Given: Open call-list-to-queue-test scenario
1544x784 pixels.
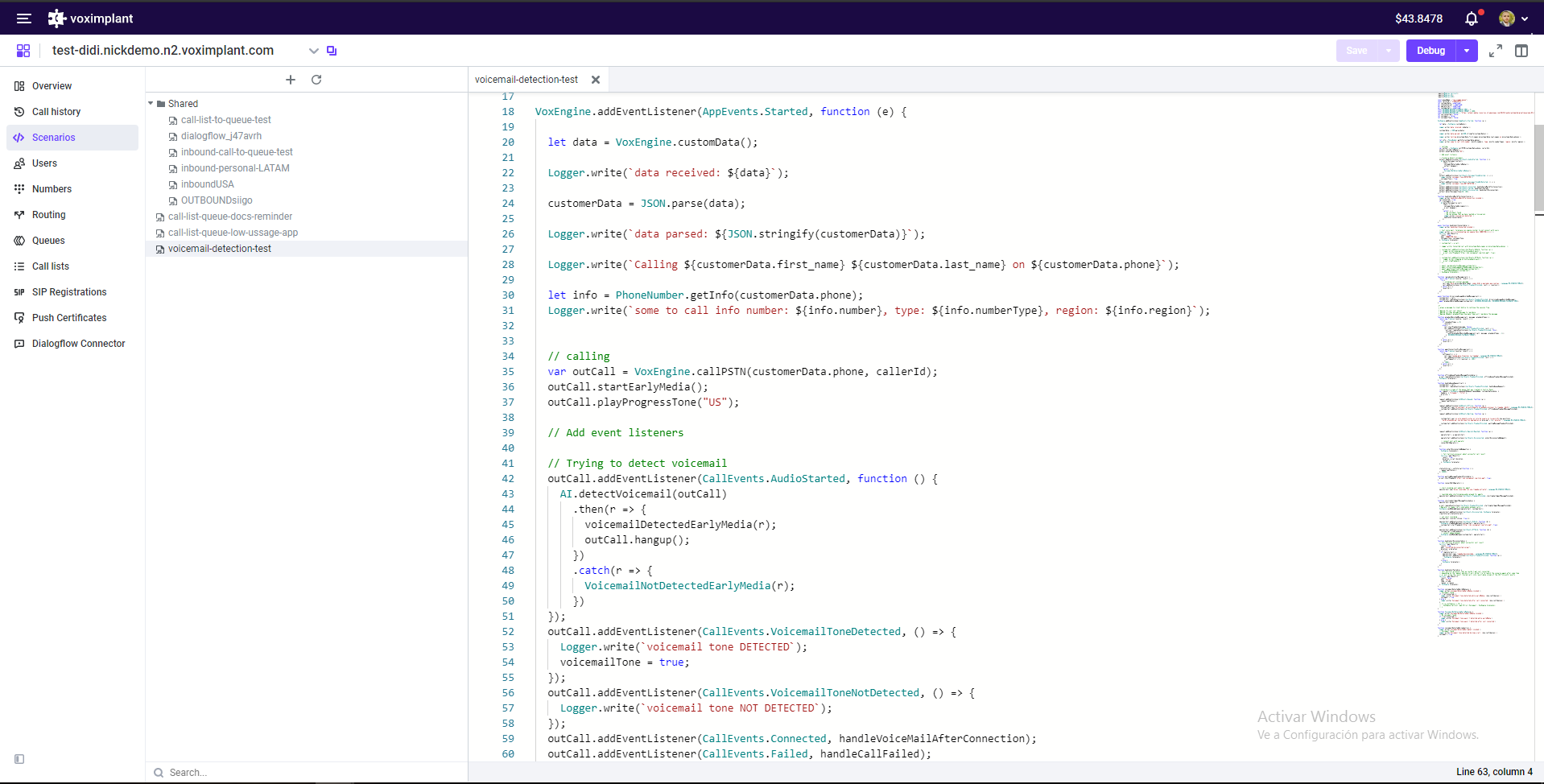Looking at the screenshot, I should 225,120.
